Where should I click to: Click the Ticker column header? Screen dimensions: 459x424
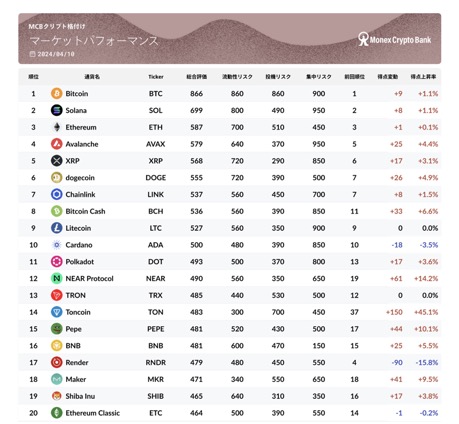156,77
